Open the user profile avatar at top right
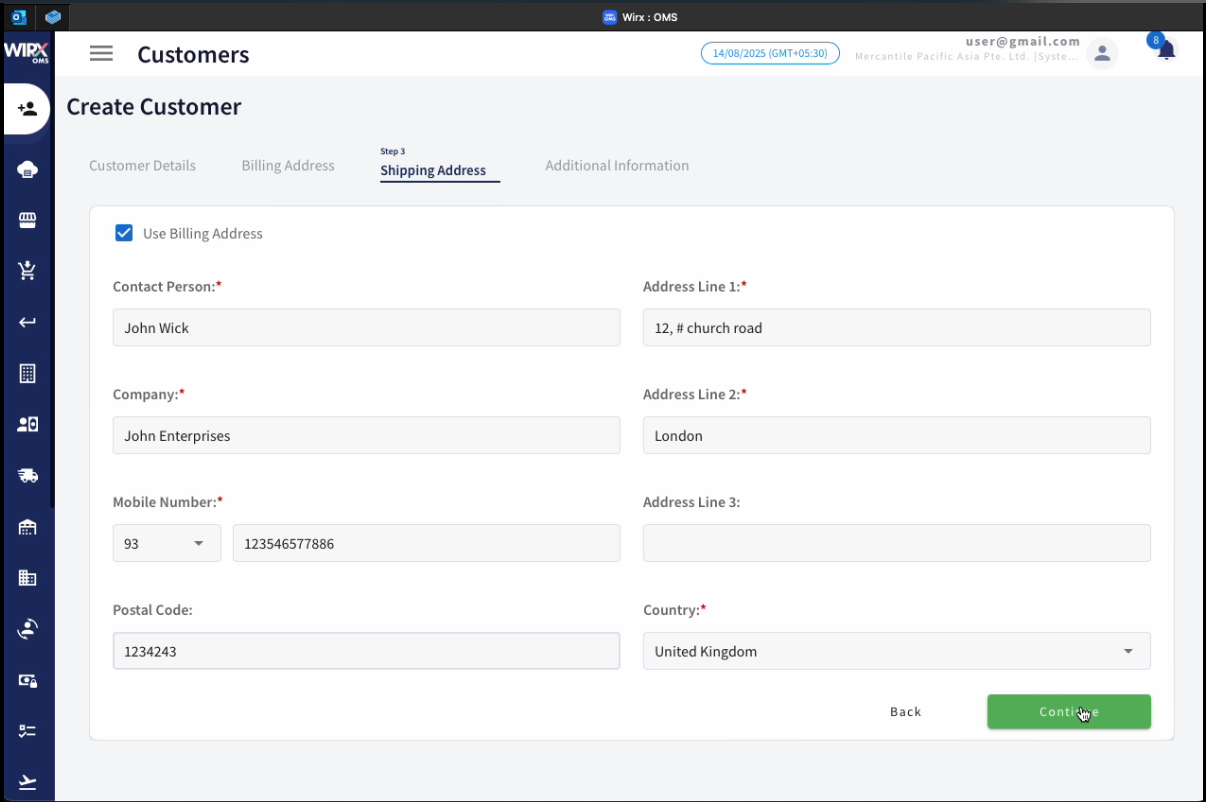This screenshot has width=1206, height=802. coord(1102,53)
